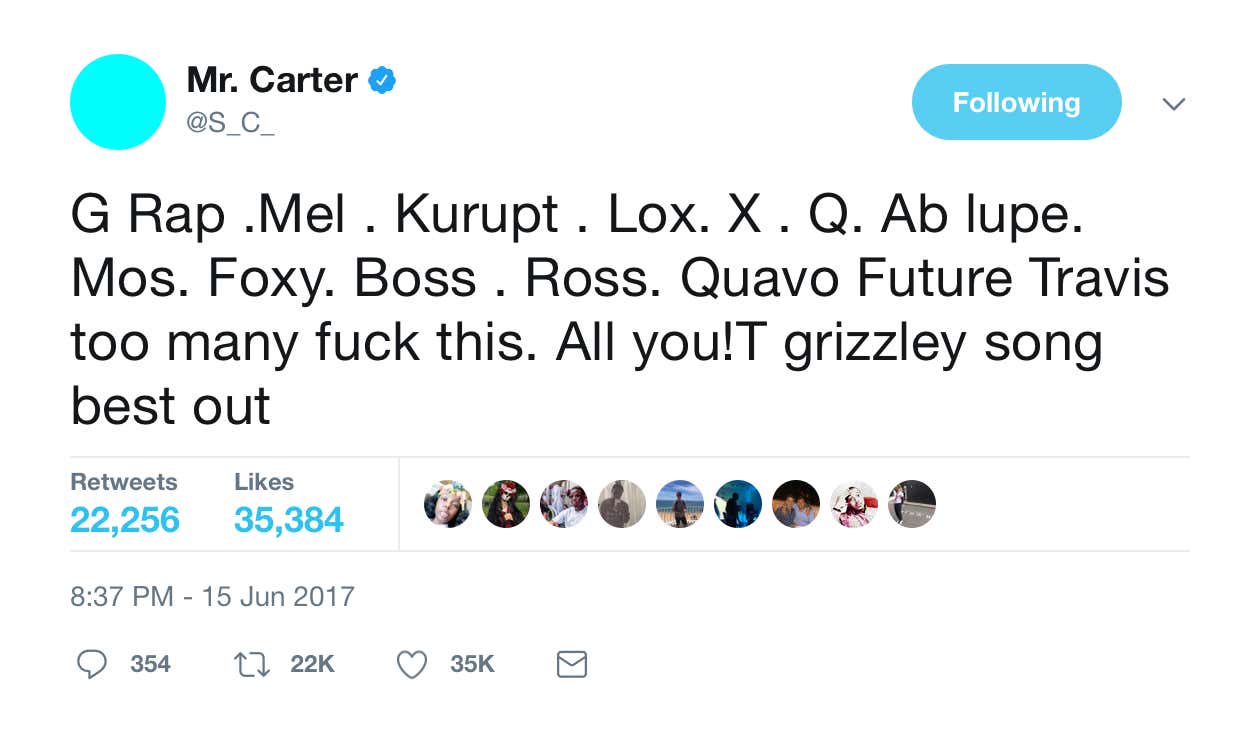View the Likes count 35,384

tap(289, 520)
